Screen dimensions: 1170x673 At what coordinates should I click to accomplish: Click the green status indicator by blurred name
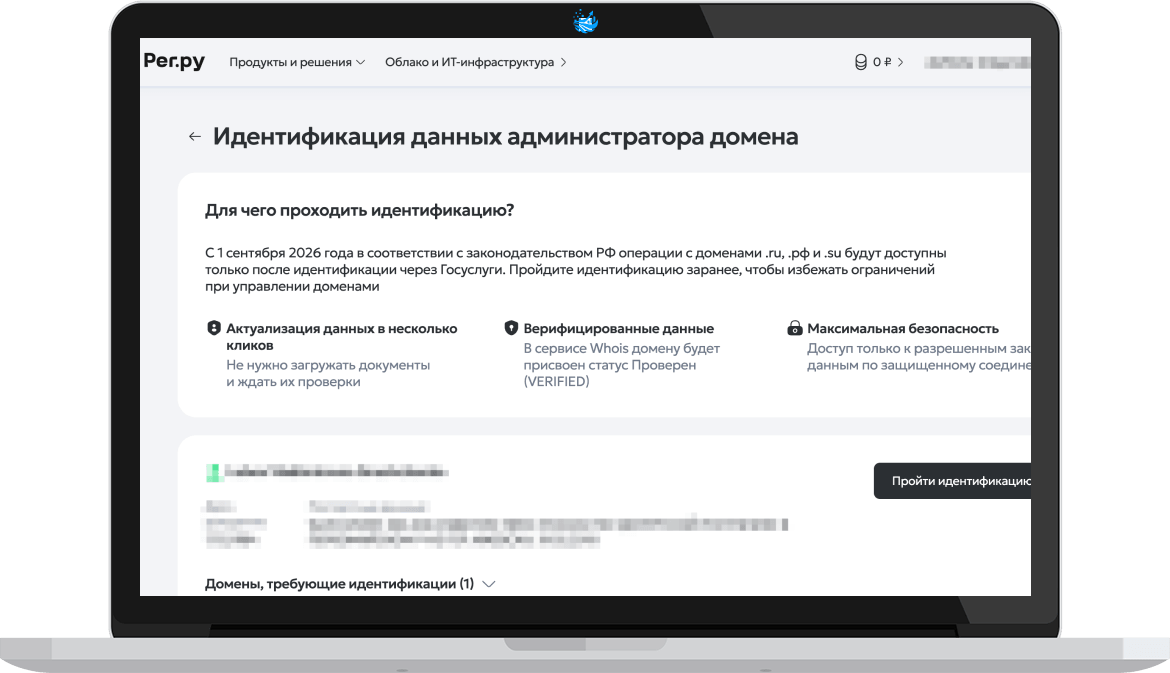(x=213, y=472)
